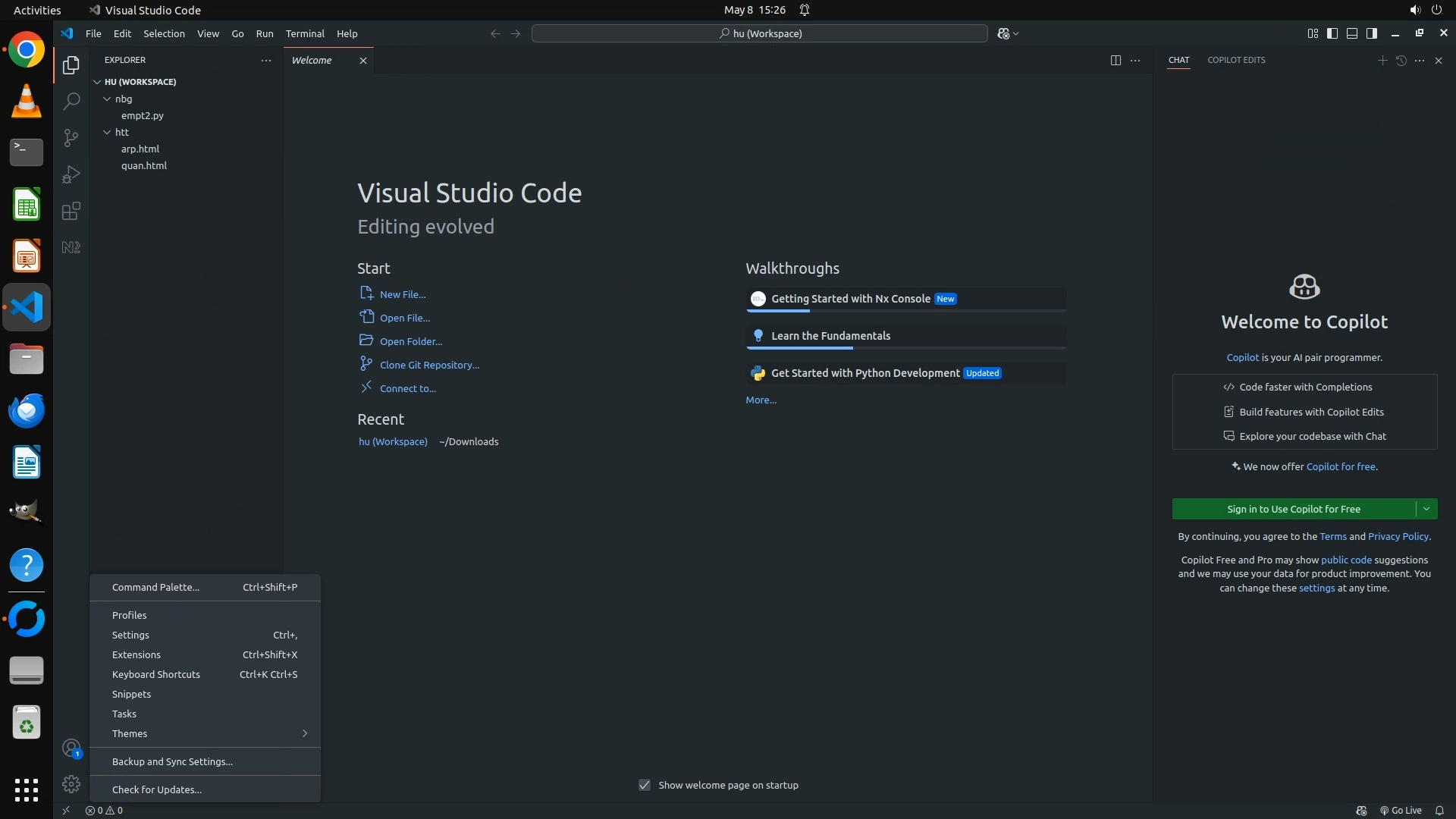This screenshot has width=1456, height=819.
Task: Click new chat plus icon in Copilot panel
Action: tap(1382, 61)
